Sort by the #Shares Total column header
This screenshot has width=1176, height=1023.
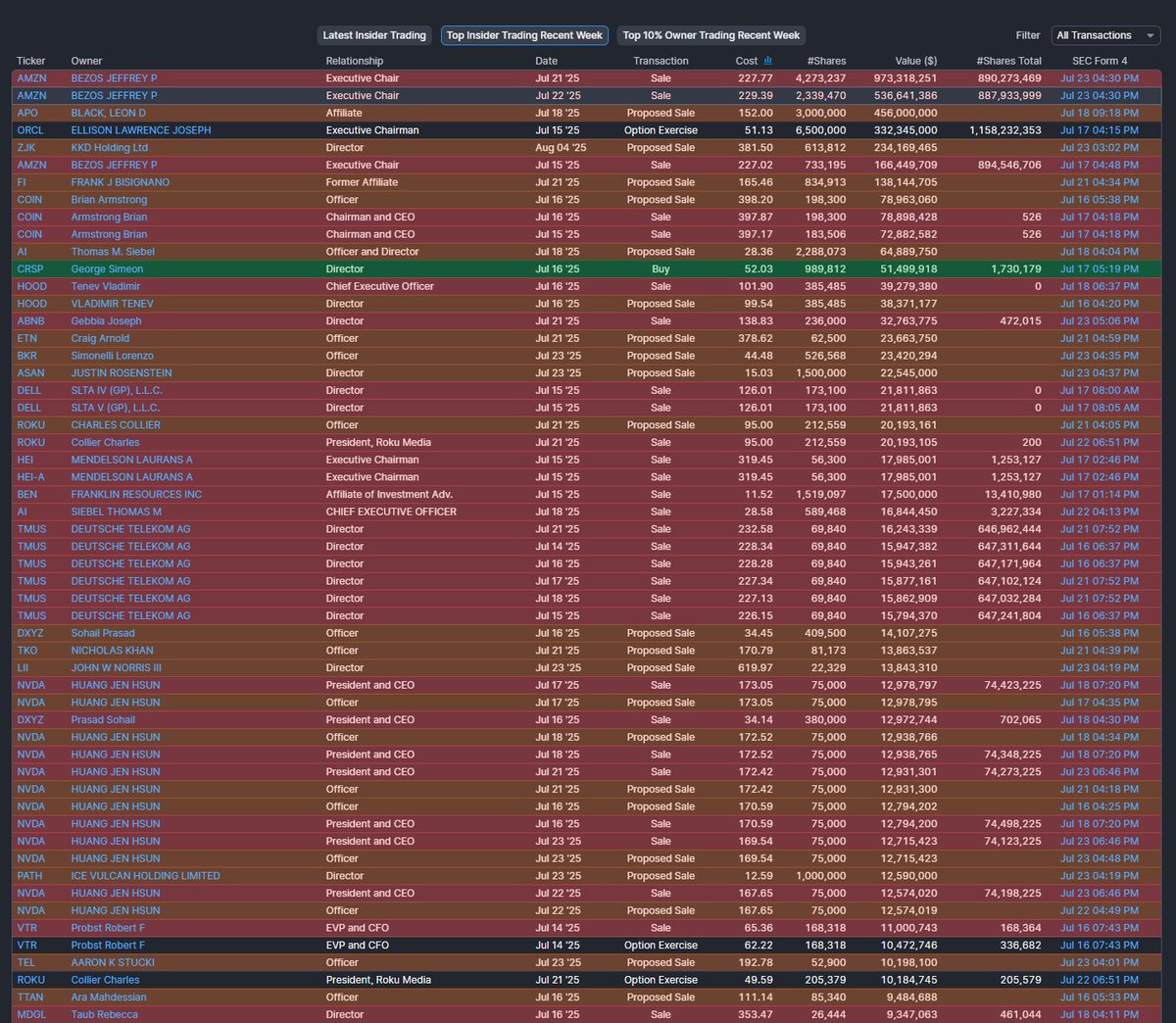pyautogui.click(x=1008, y=61)
